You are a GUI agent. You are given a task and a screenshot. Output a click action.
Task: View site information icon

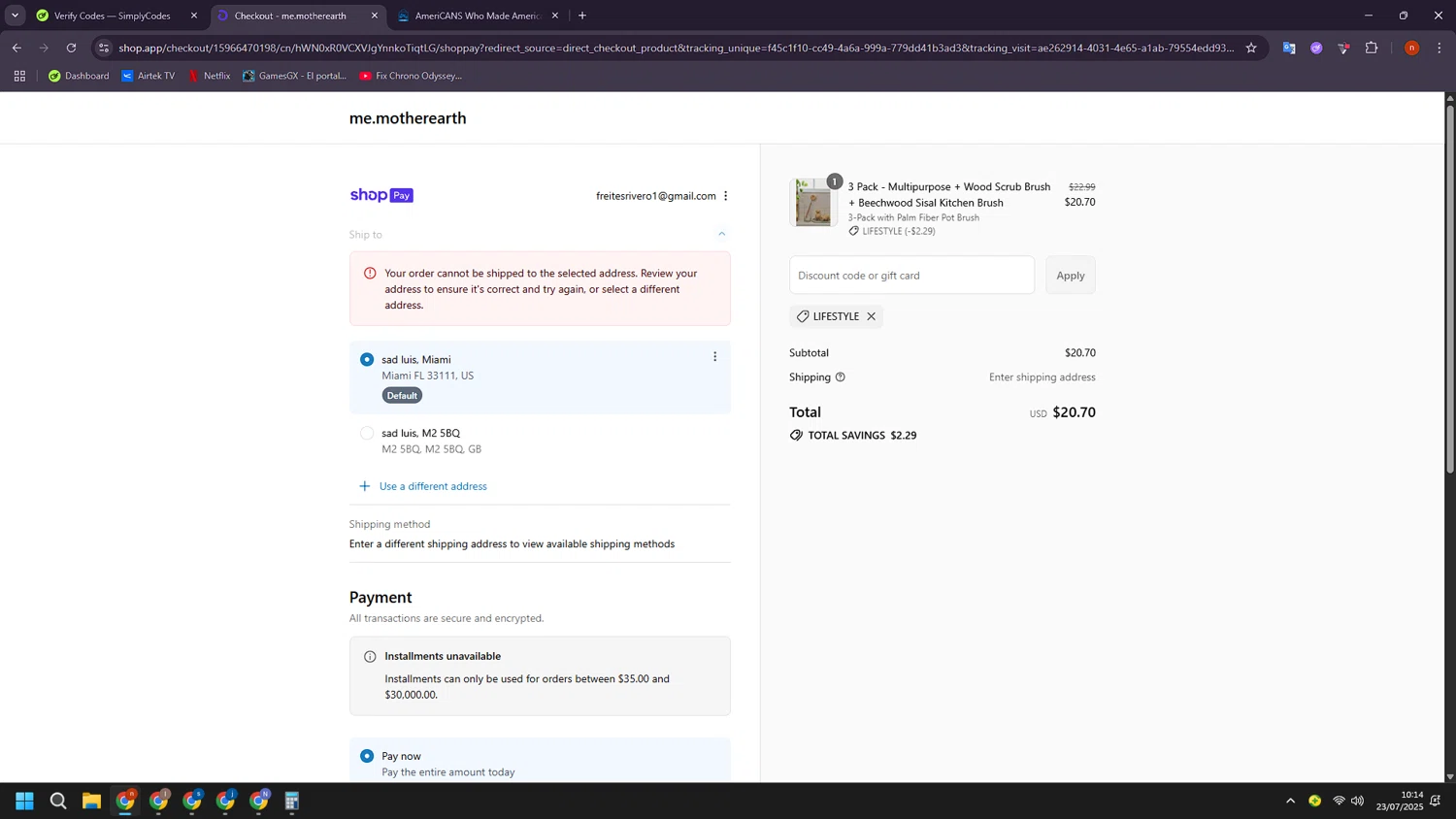(x=104, y=48)
